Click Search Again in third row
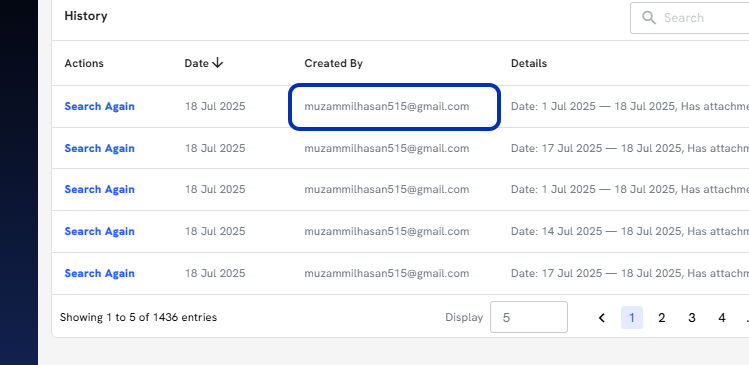Image resolution: width=749 pixels, height=365 pixels. click(x=99, y=189)
